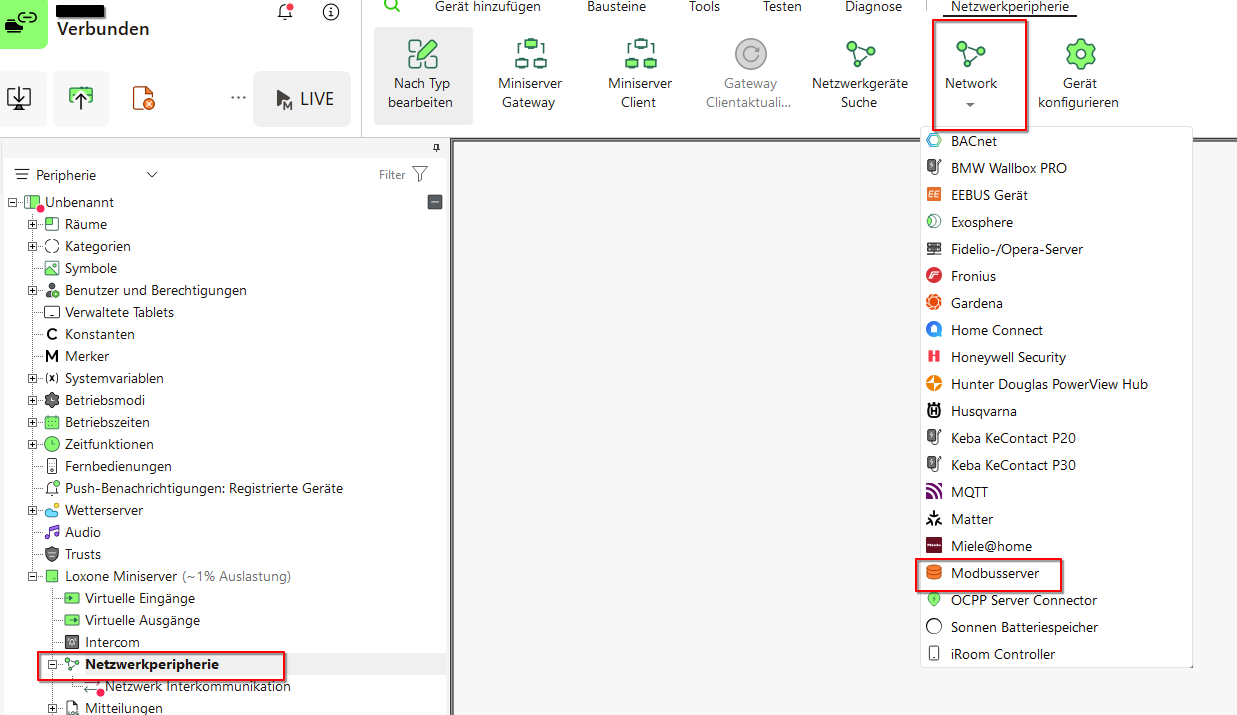Click the notification bell icon
Screen dimensions: 1237x715
285,12
